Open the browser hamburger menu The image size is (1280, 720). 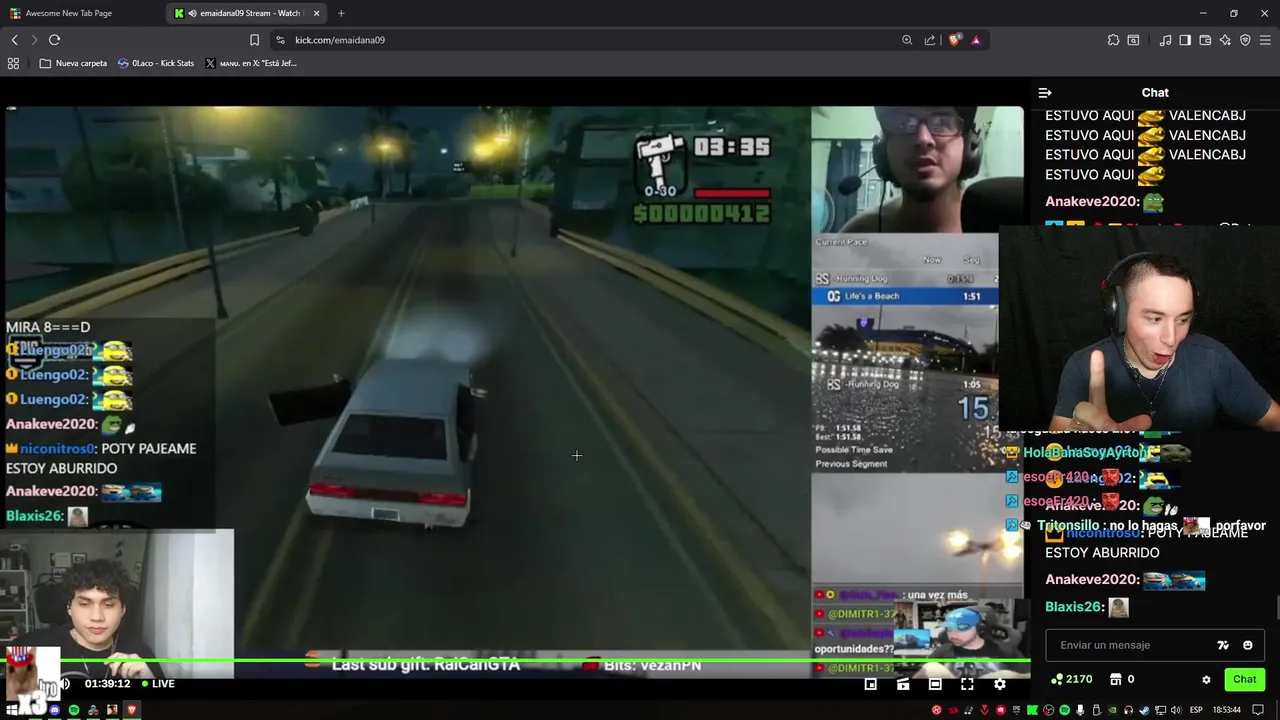(1265, 40)
